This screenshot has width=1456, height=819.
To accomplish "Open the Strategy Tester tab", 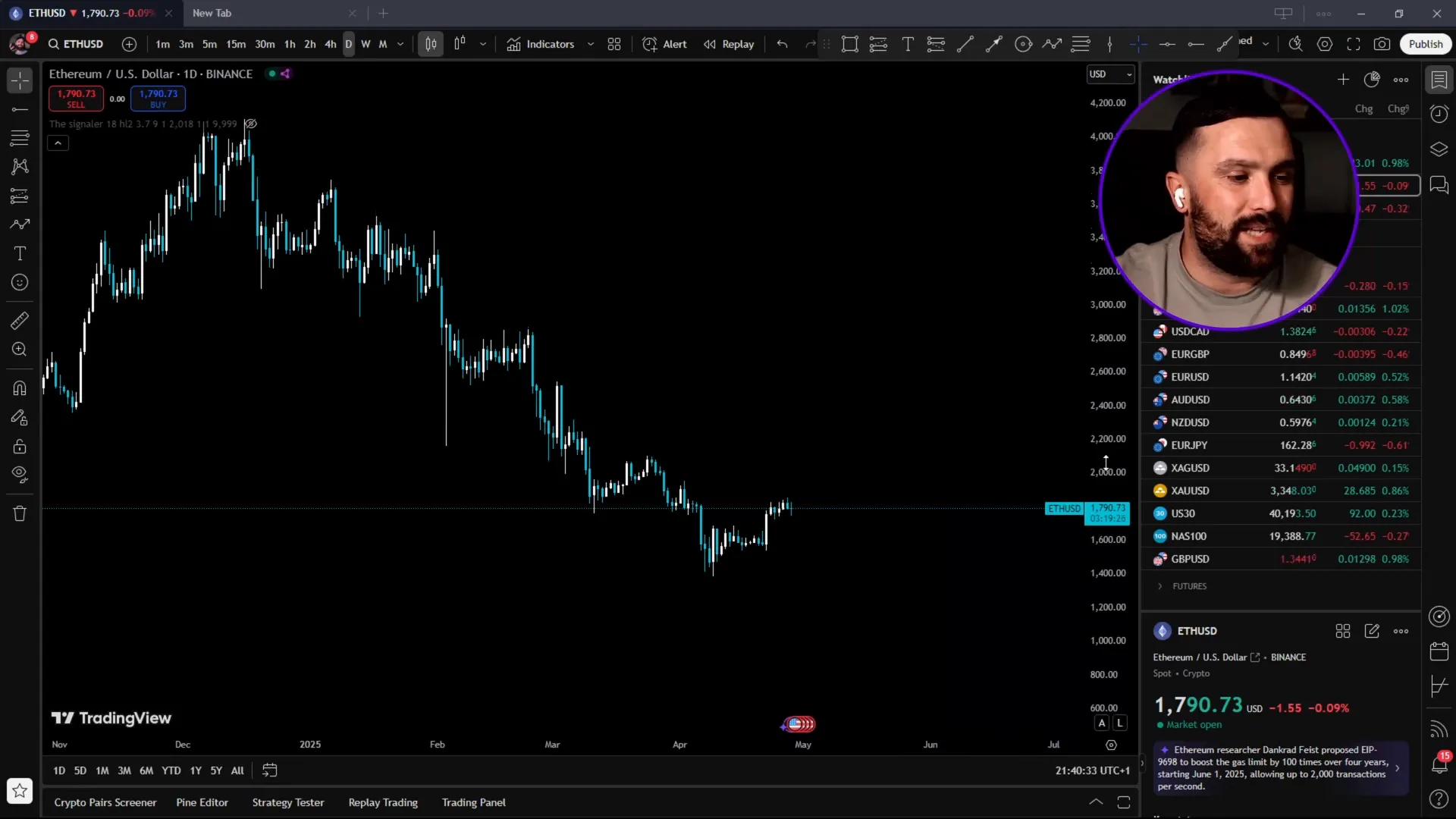I will click(x=288, y=802).
